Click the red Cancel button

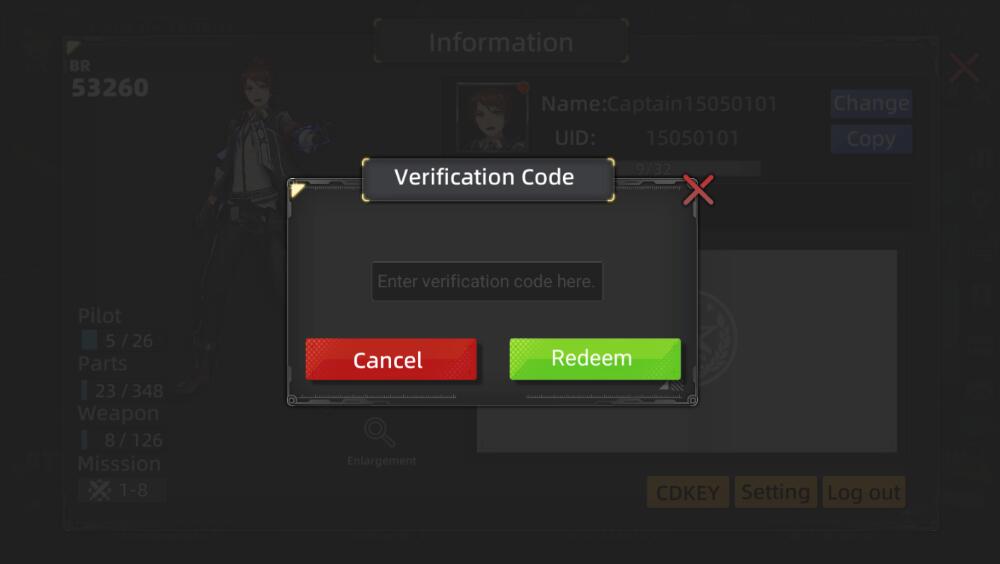tap(391, 359)
